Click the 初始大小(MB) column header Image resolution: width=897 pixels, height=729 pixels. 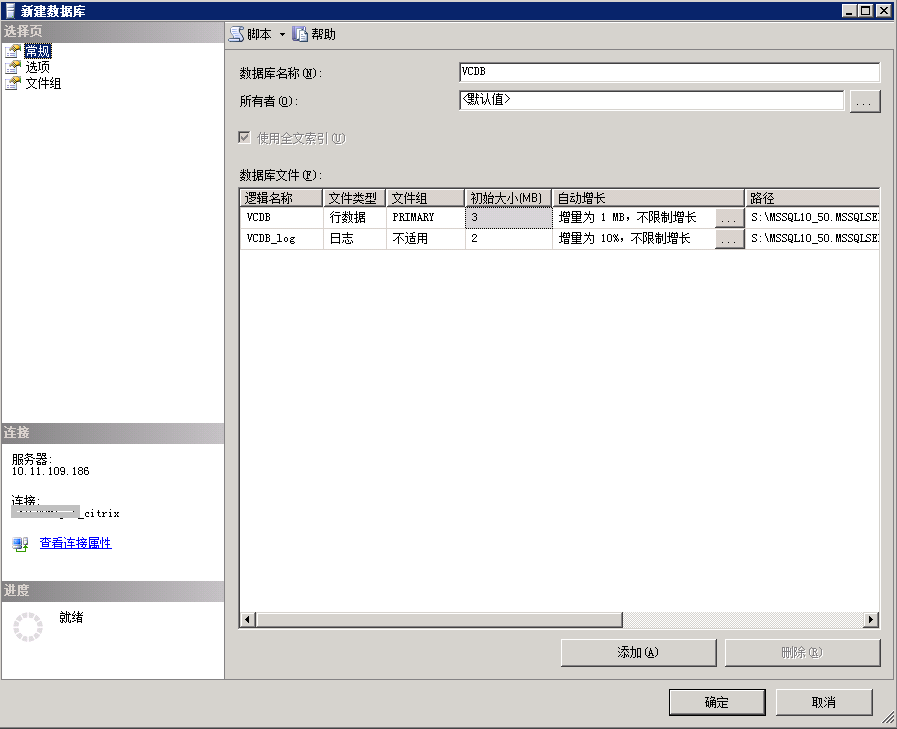[x=508, y=198]
